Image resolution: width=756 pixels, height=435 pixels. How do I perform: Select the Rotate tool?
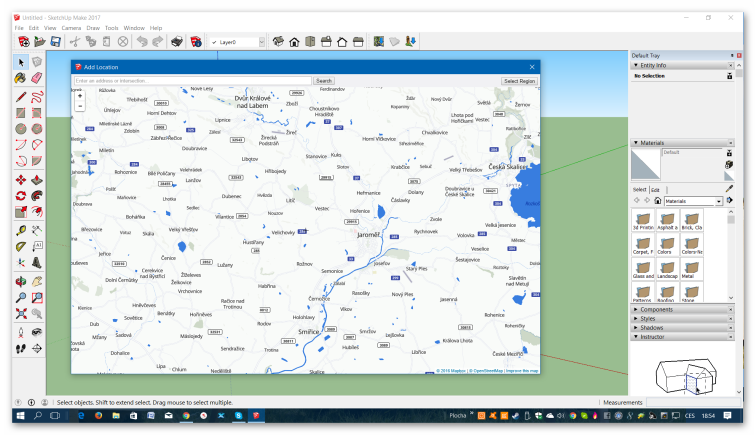coord(21,196)
